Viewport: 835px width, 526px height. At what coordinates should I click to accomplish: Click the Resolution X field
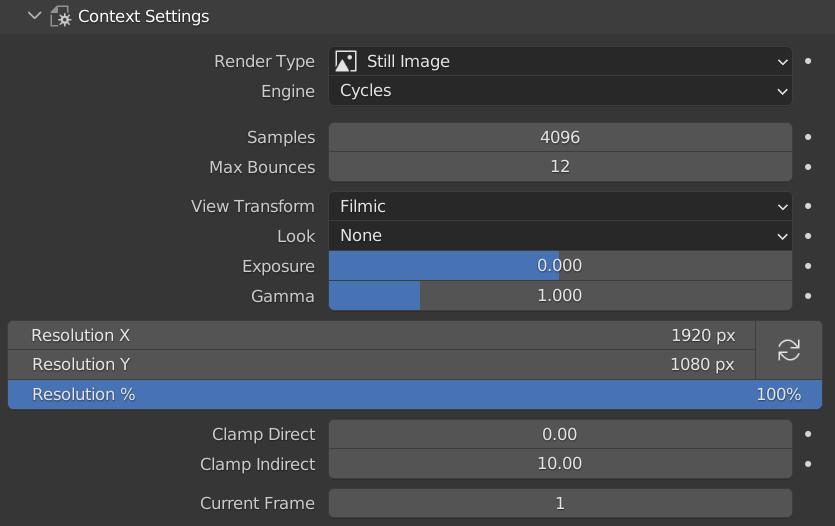[382, 335]
